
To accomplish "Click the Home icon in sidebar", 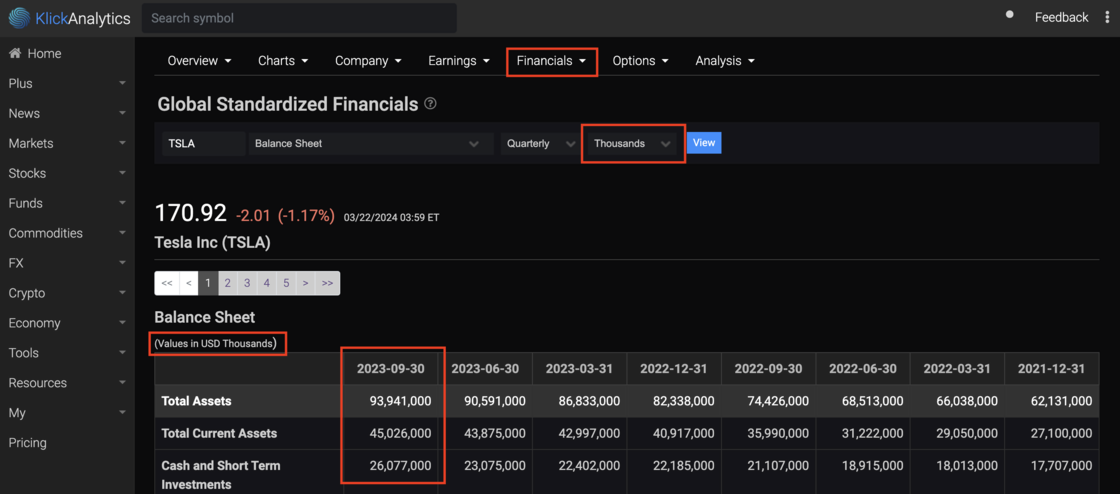I will pos(14,54).
